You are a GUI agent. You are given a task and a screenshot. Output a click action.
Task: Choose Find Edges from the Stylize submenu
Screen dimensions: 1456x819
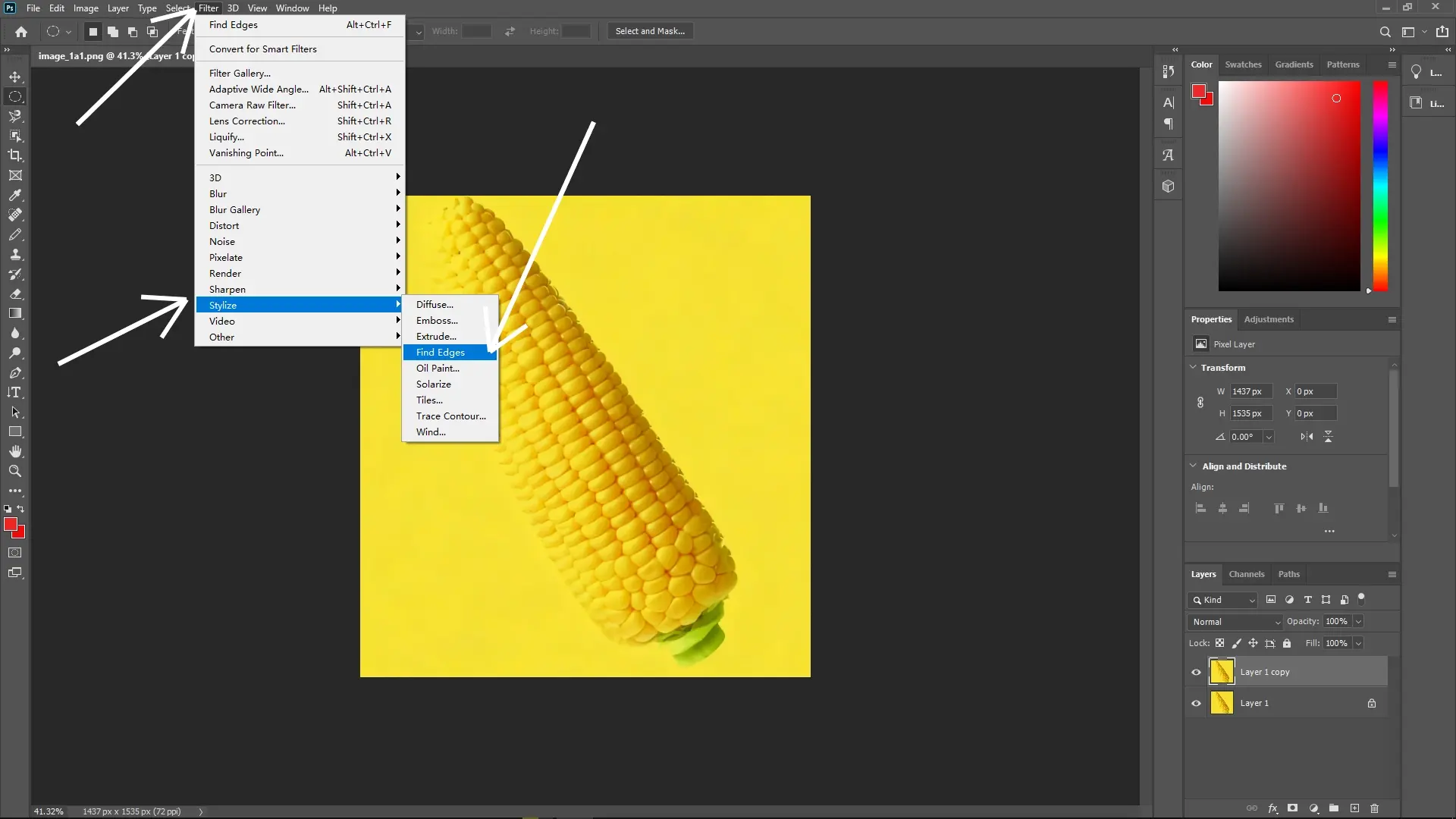440,352
